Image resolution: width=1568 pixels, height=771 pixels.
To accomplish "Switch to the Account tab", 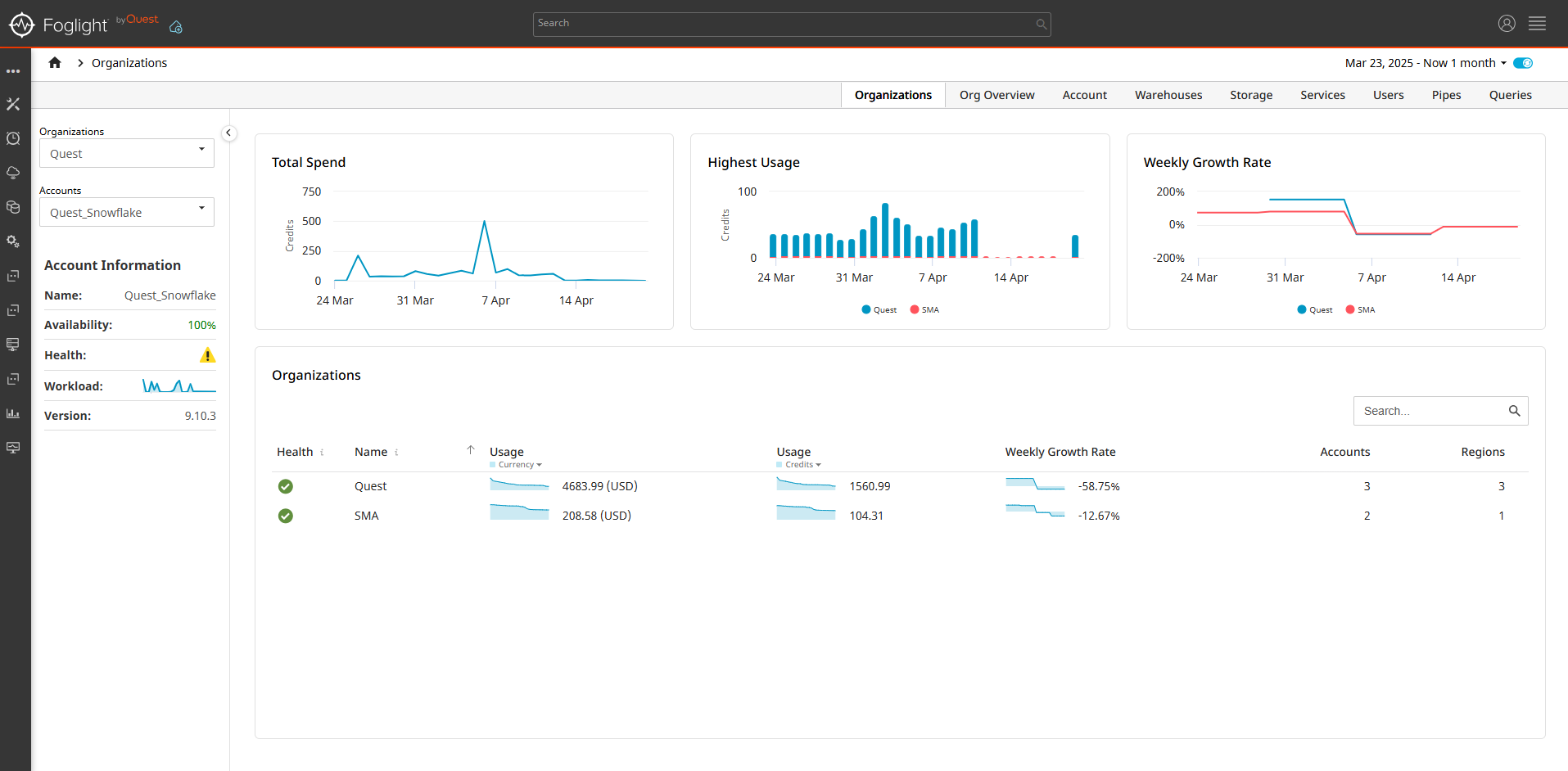I will pos(1085,95).
